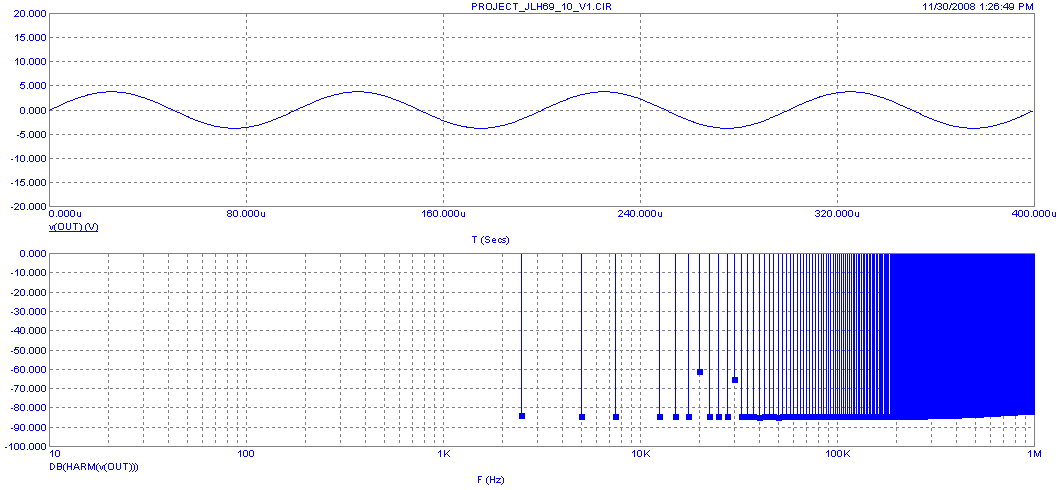Click the F (Hz) axis title
Image resolution: width=1061 pixels, height=490 pixels.
[491, 480]
